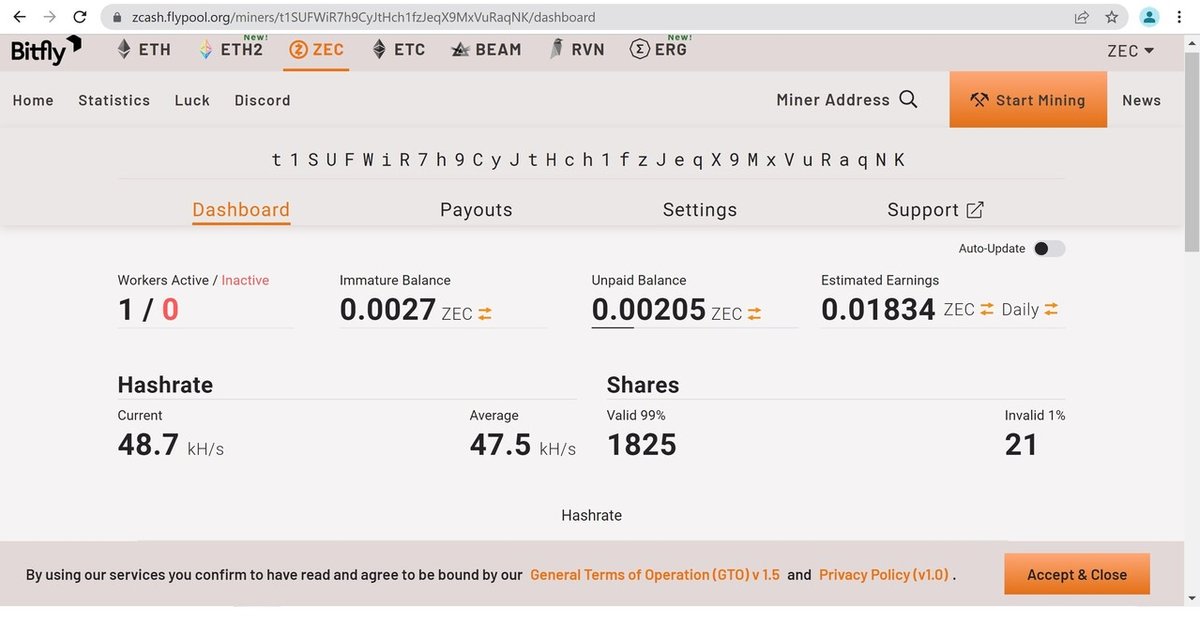The image size is (1200, 638).
Task: Click the Miner Address search icon
Action: (x=908, y=99)
